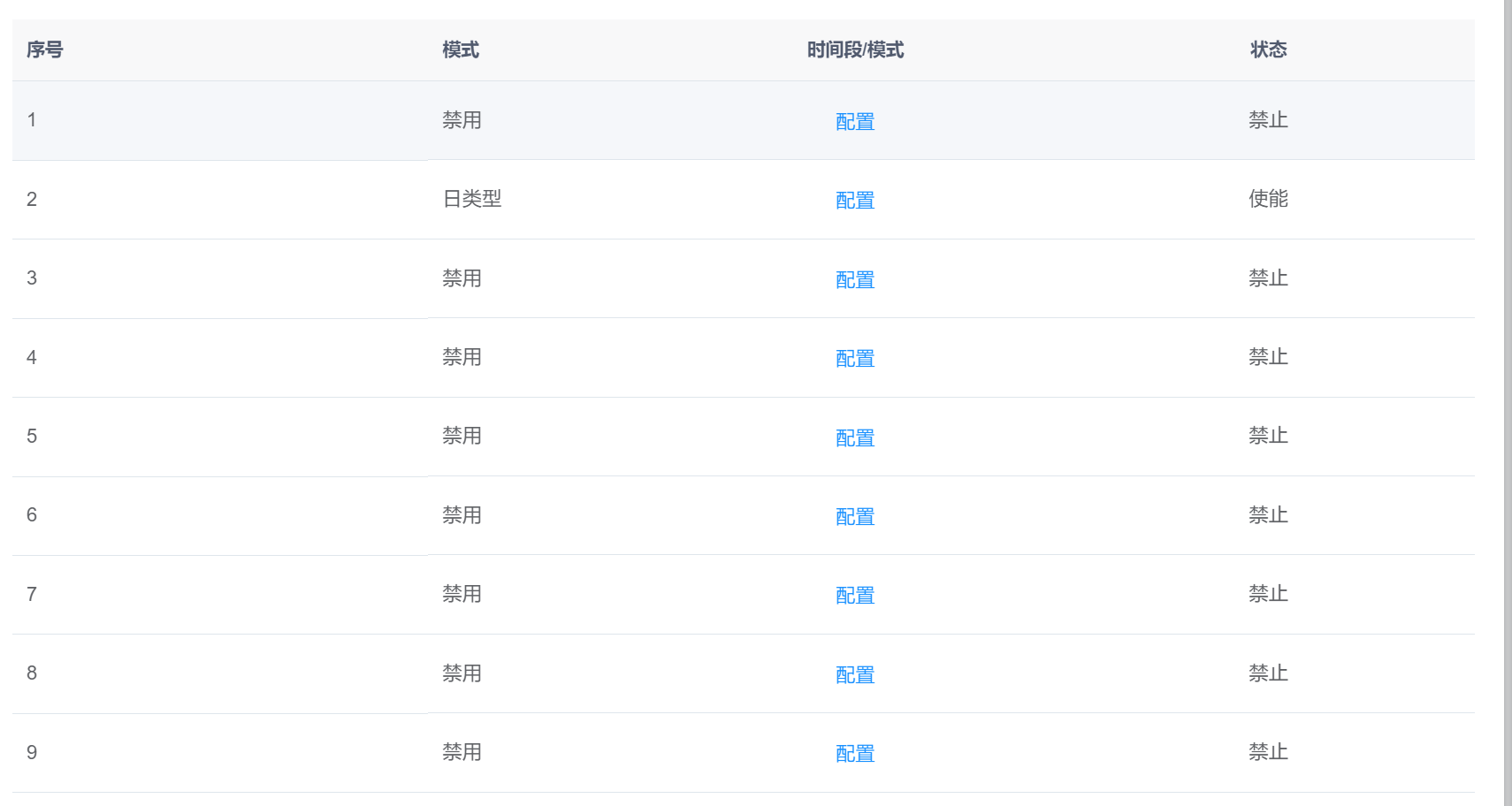
Task: Click the 模式 column header
Action: [x=461, y=49]
